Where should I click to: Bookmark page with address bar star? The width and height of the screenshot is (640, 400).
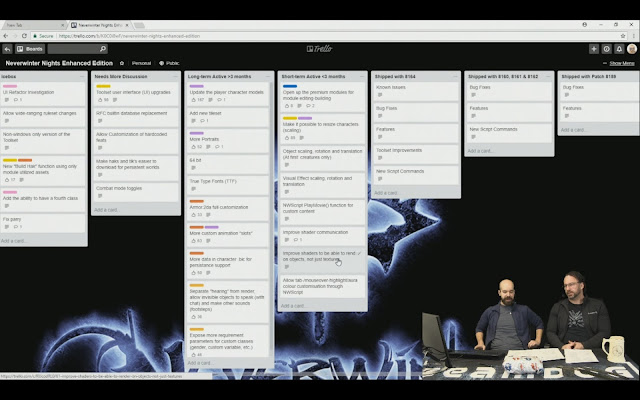tap(623, 36)
